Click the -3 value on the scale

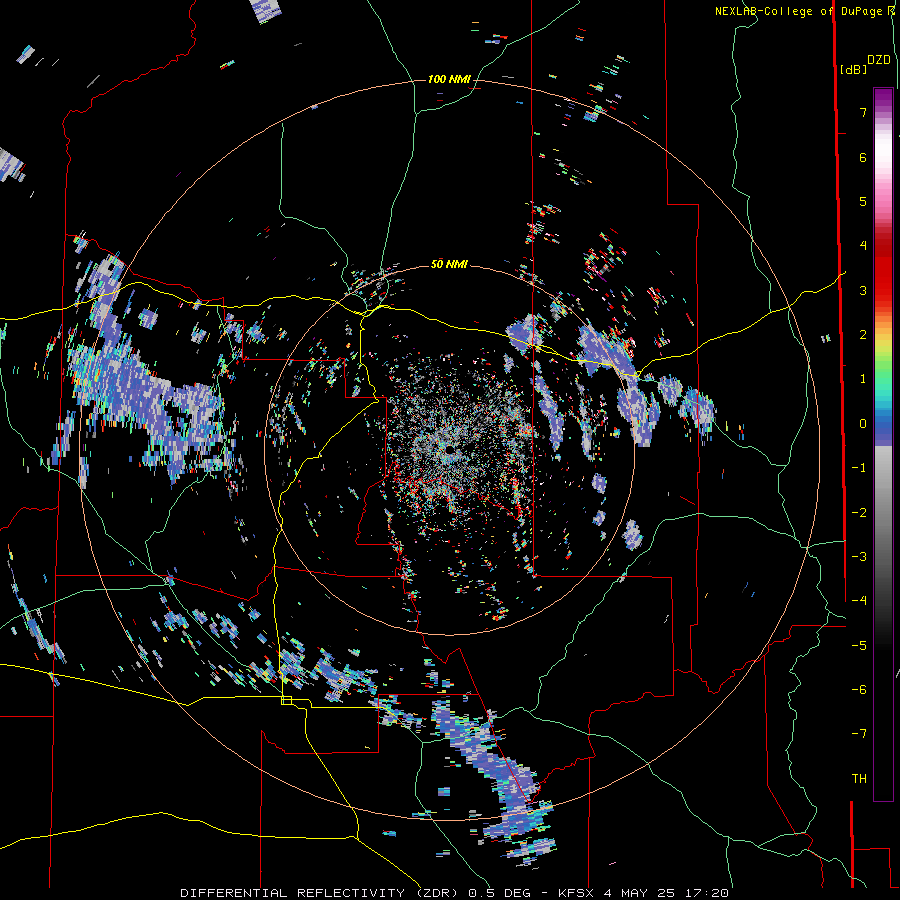(859, 557)
